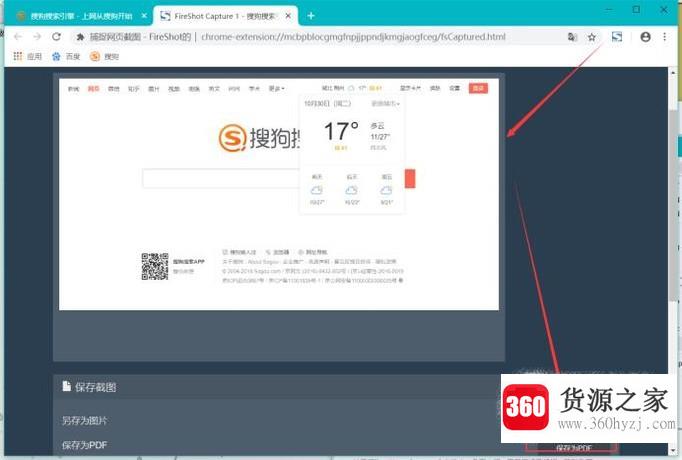Close the Sogou search engine tab
Viewport: 682px width, 460px height.
pos(144,16)
